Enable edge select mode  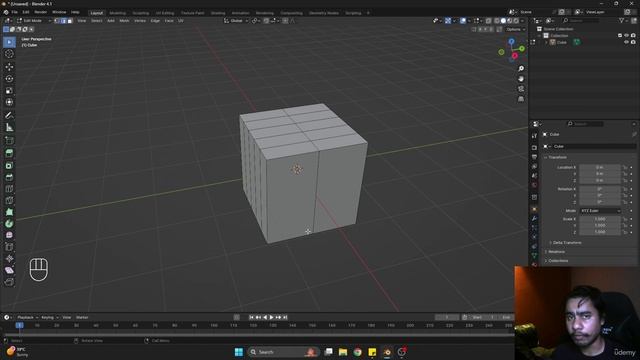click(63, 20)
